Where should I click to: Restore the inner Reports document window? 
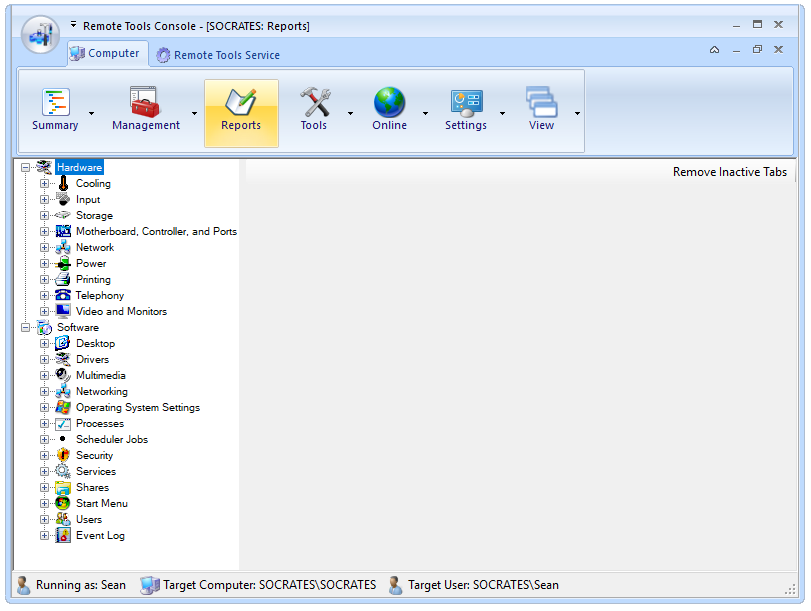point(757,50)
